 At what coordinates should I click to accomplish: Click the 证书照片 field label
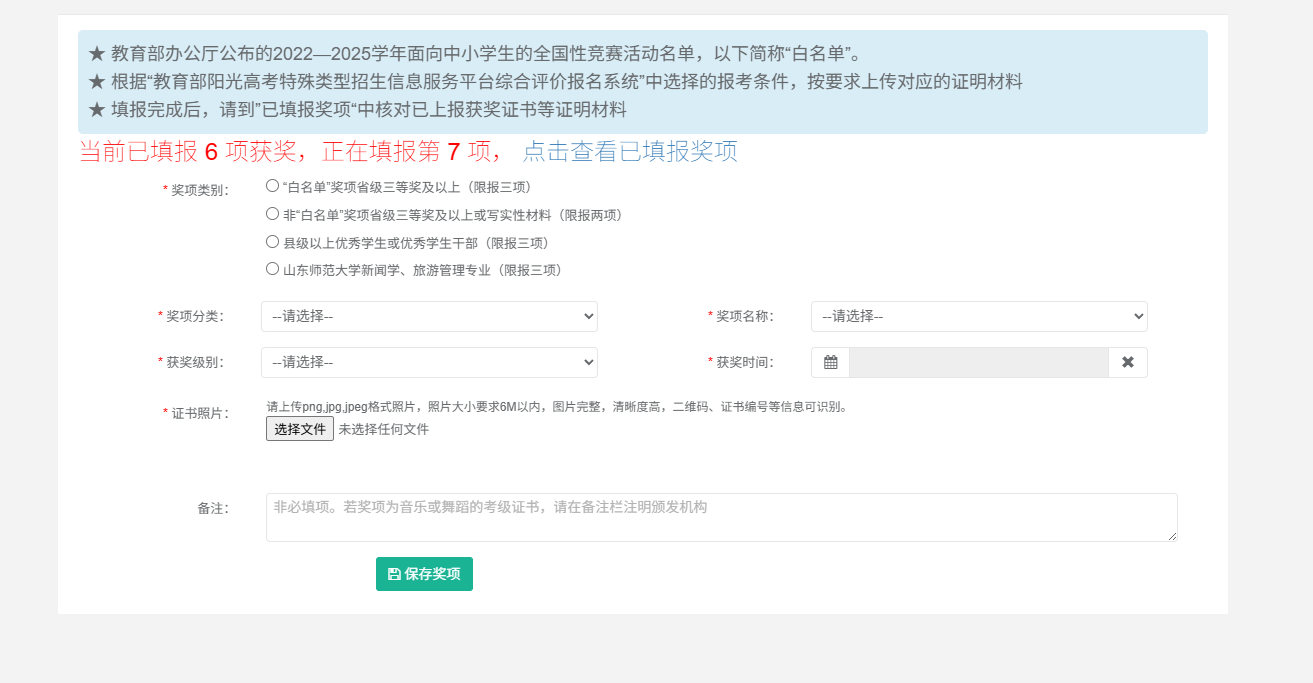click(x=199, y=413)
